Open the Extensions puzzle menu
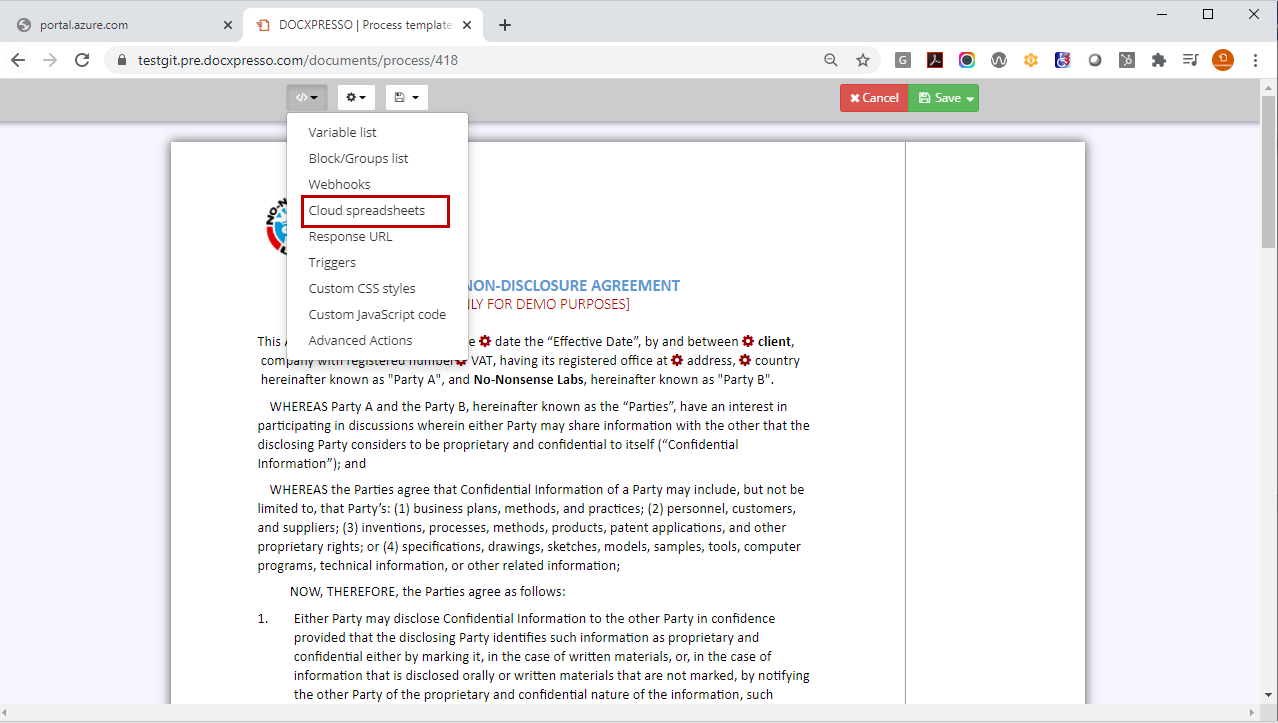Image resolution: width=1278 pixels, height=723 pixels. click(1159, 60)
